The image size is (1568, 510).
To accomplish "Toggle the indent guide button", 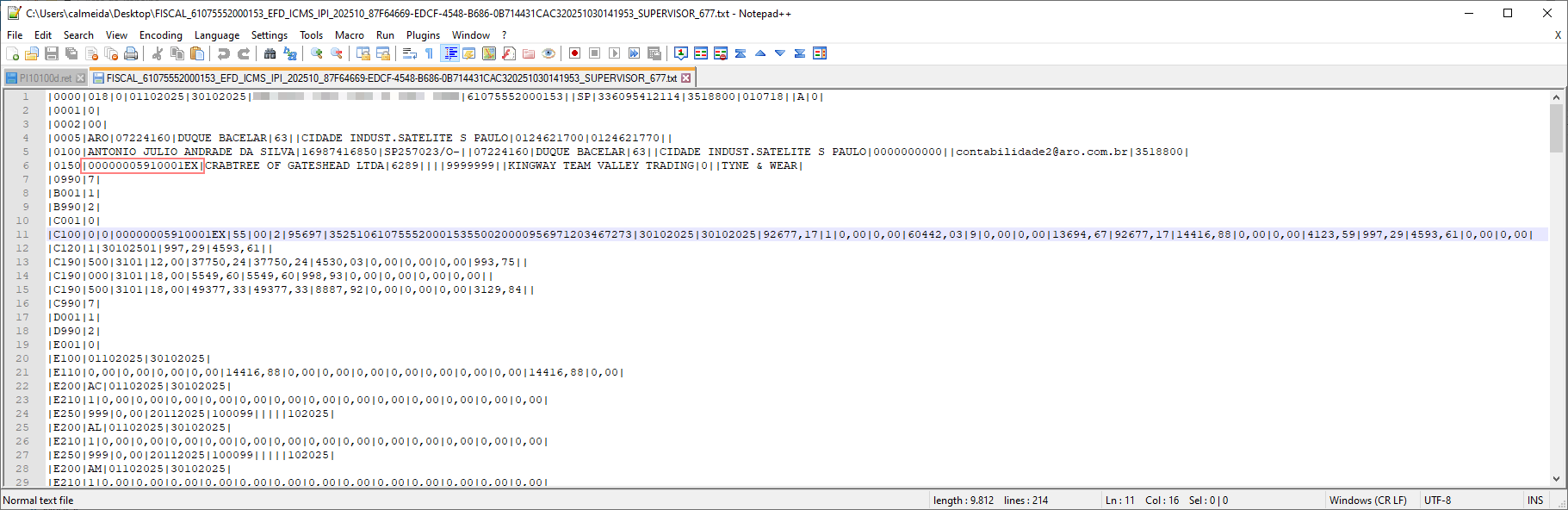I will pyautogui.click(x=449, y=53).
